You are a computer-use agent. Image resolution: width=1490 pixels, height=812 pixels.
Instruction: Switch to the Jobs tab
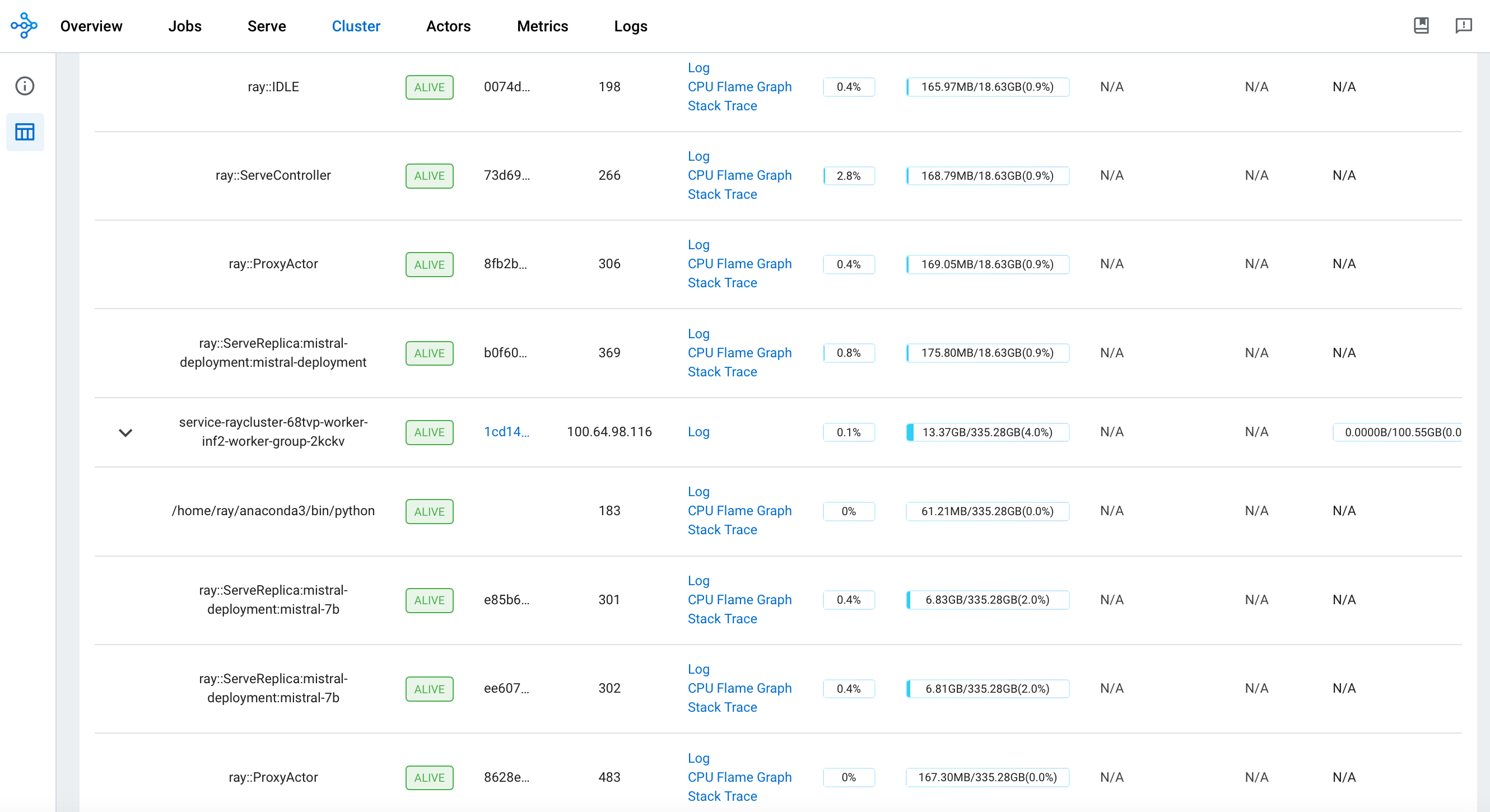coord(185,26)
